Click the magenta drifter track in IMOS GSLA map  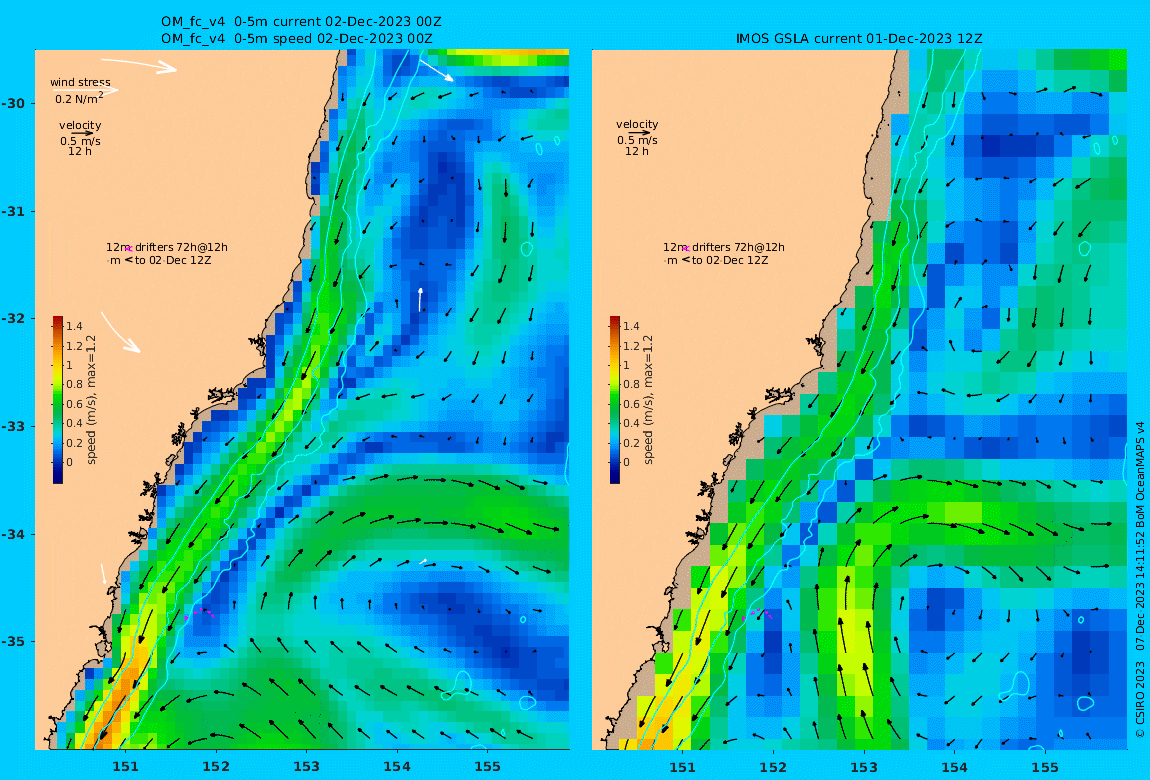pyautogui.click(x=757, y=613)
